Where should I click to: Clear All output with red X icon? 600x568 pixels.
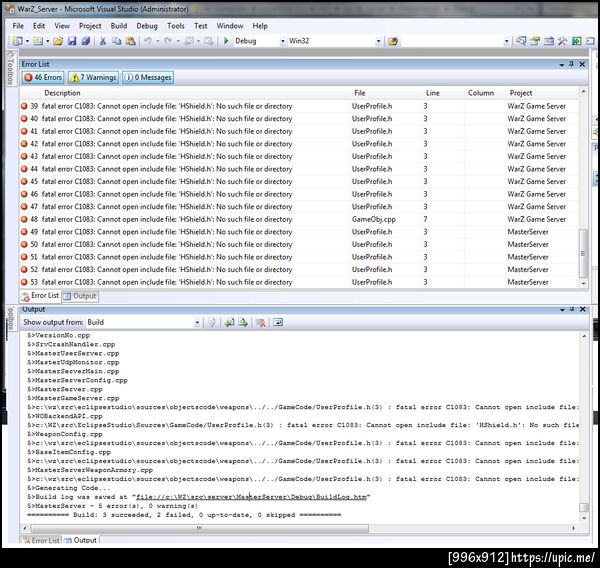point(261,323)
